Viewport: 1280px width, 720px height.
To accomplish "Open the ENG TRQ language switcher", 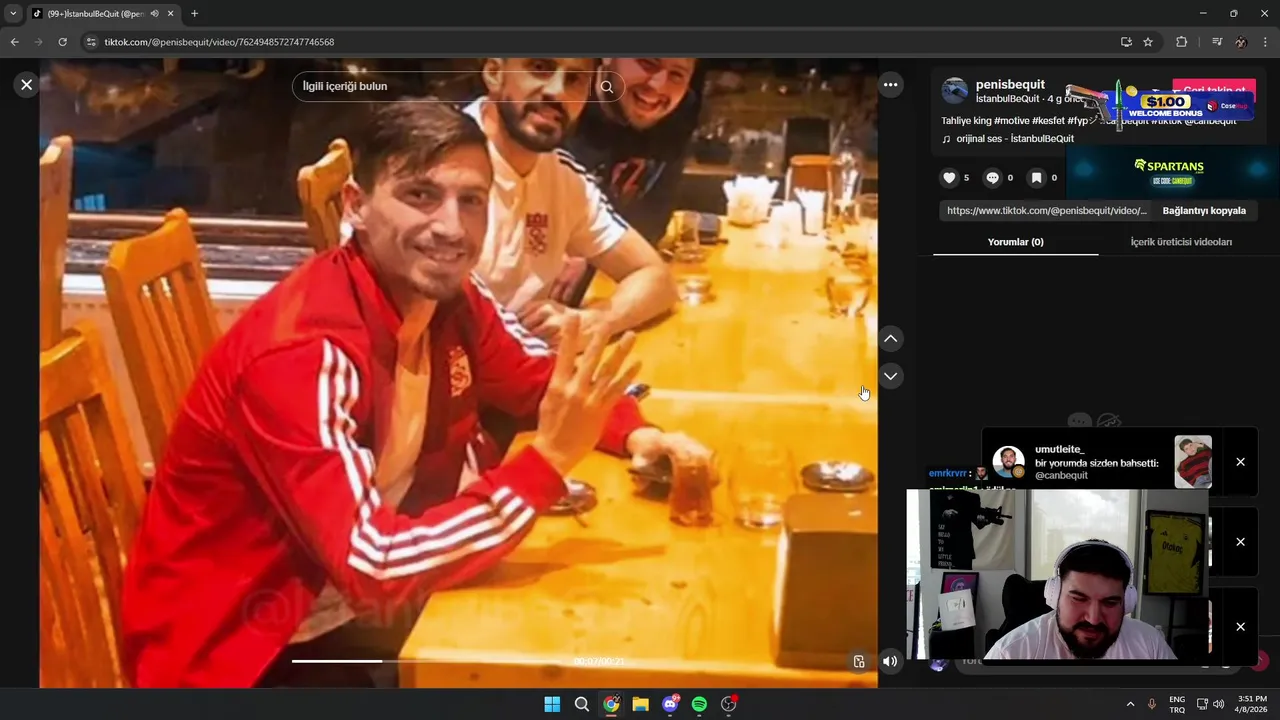I will (x=1177, y=704).
